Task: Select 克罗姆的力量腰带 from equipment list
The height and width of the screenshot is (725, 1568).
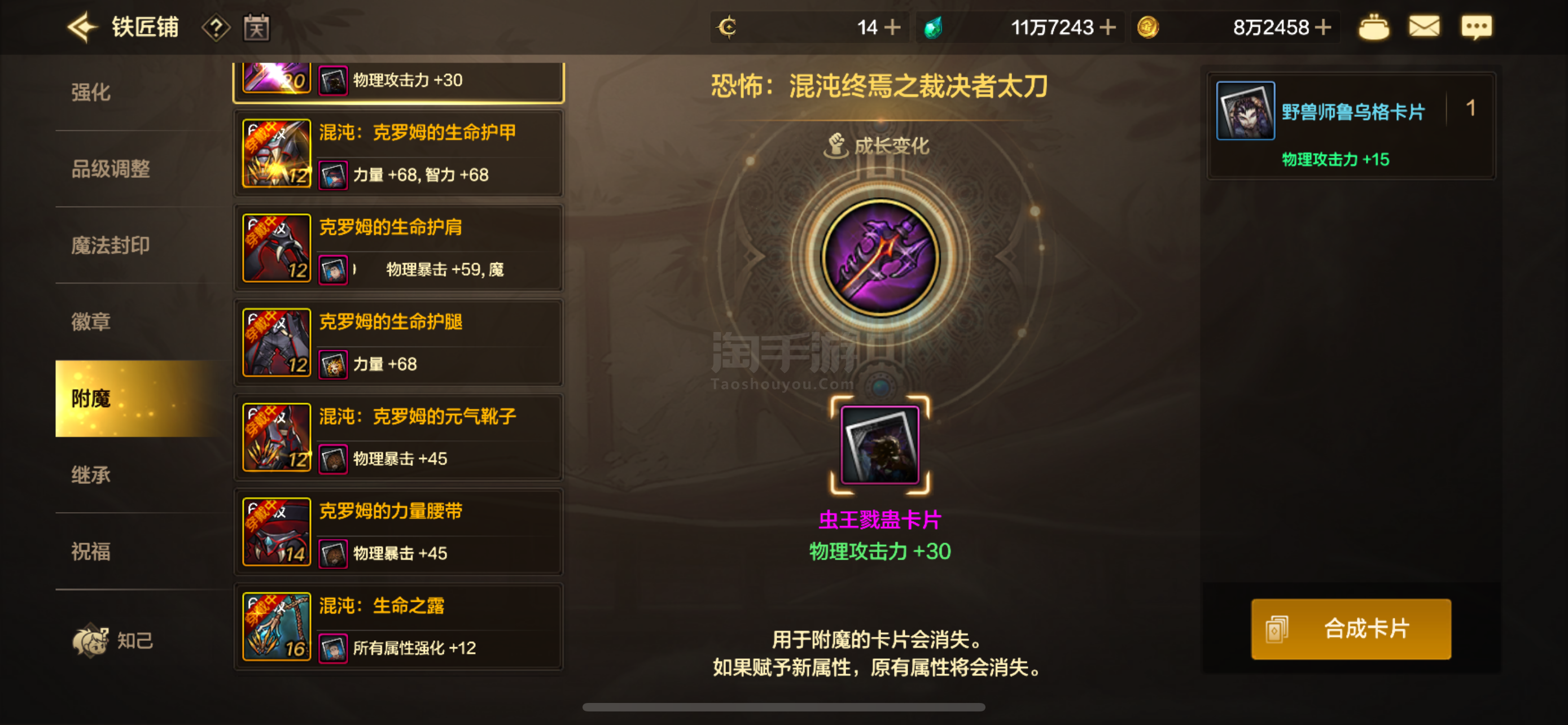Action: click(x=398, y=532)
